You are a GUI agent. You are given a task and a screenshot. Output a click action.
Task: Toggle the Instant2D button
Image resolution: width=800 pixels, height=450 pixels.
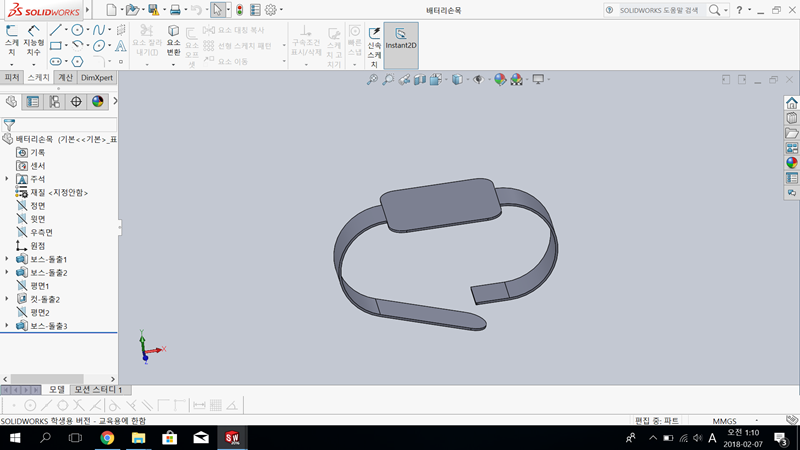401,45
